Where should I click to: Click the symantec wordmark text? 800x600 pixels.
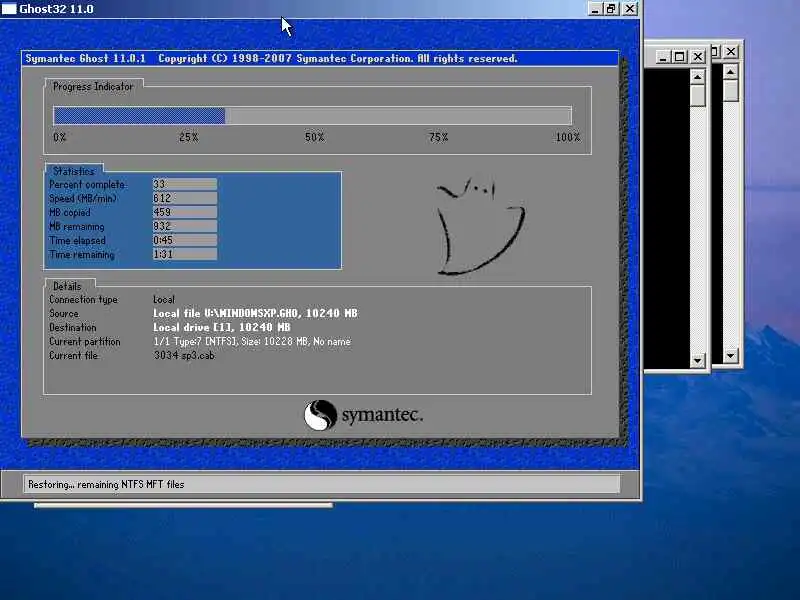tap(382, 415)
